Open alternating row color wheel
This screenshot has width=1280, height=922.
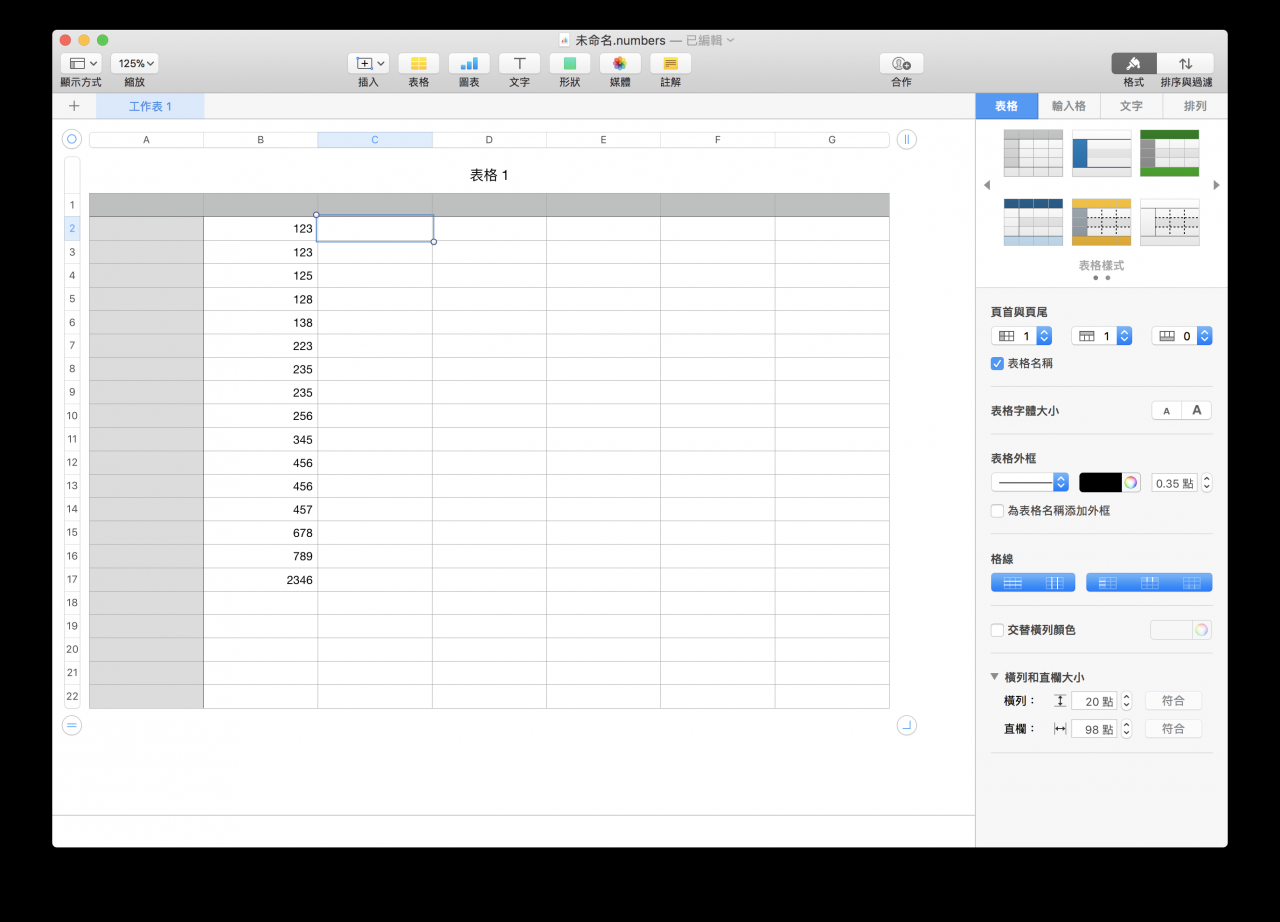pyautogui.click(x=1201, y=630)
